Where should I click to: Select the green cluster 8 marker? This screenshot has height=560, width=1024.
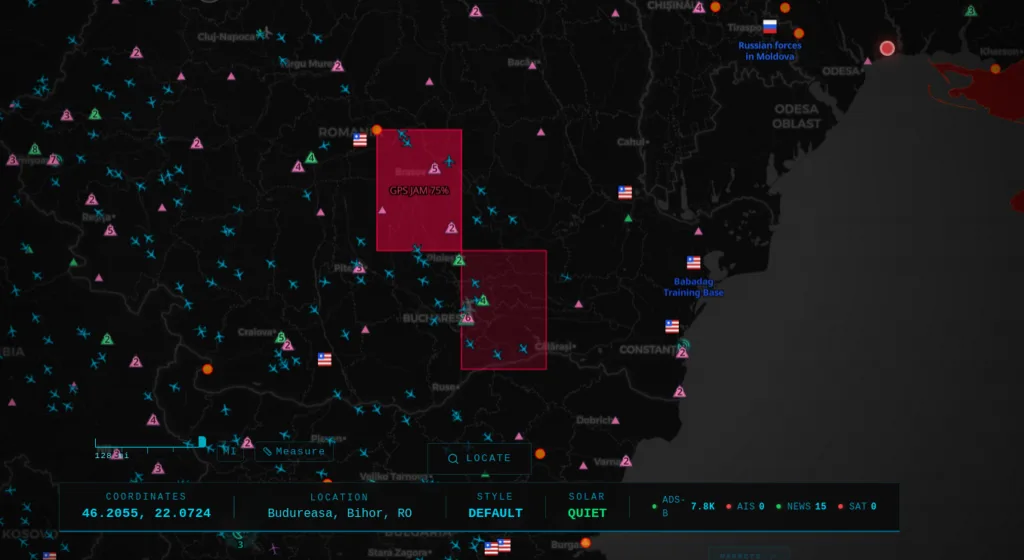(35, 149)
